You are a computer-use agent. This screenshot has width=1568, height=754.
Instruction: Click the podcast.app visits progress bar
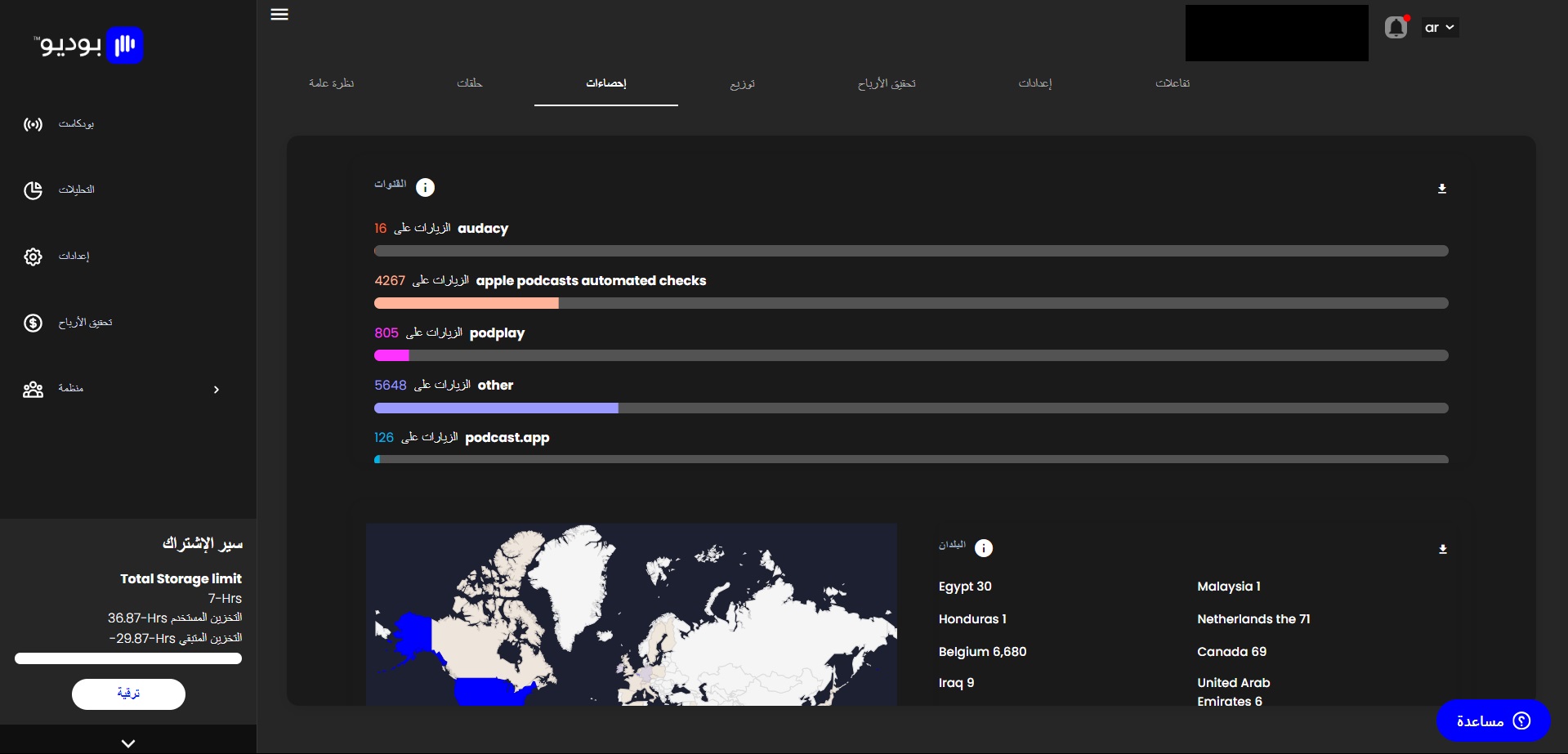(x=911, y=459)
